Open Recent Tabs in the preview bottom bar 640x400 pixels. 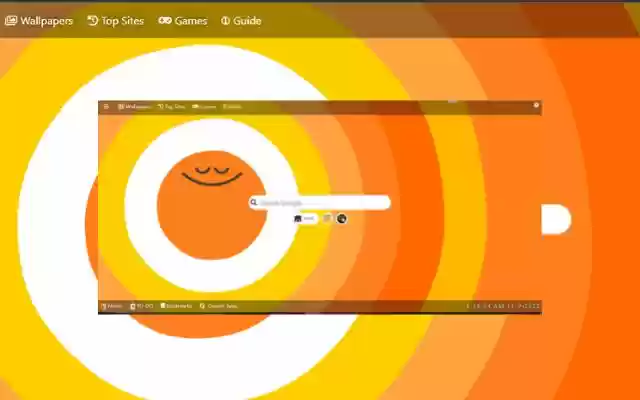click(218, 306)
